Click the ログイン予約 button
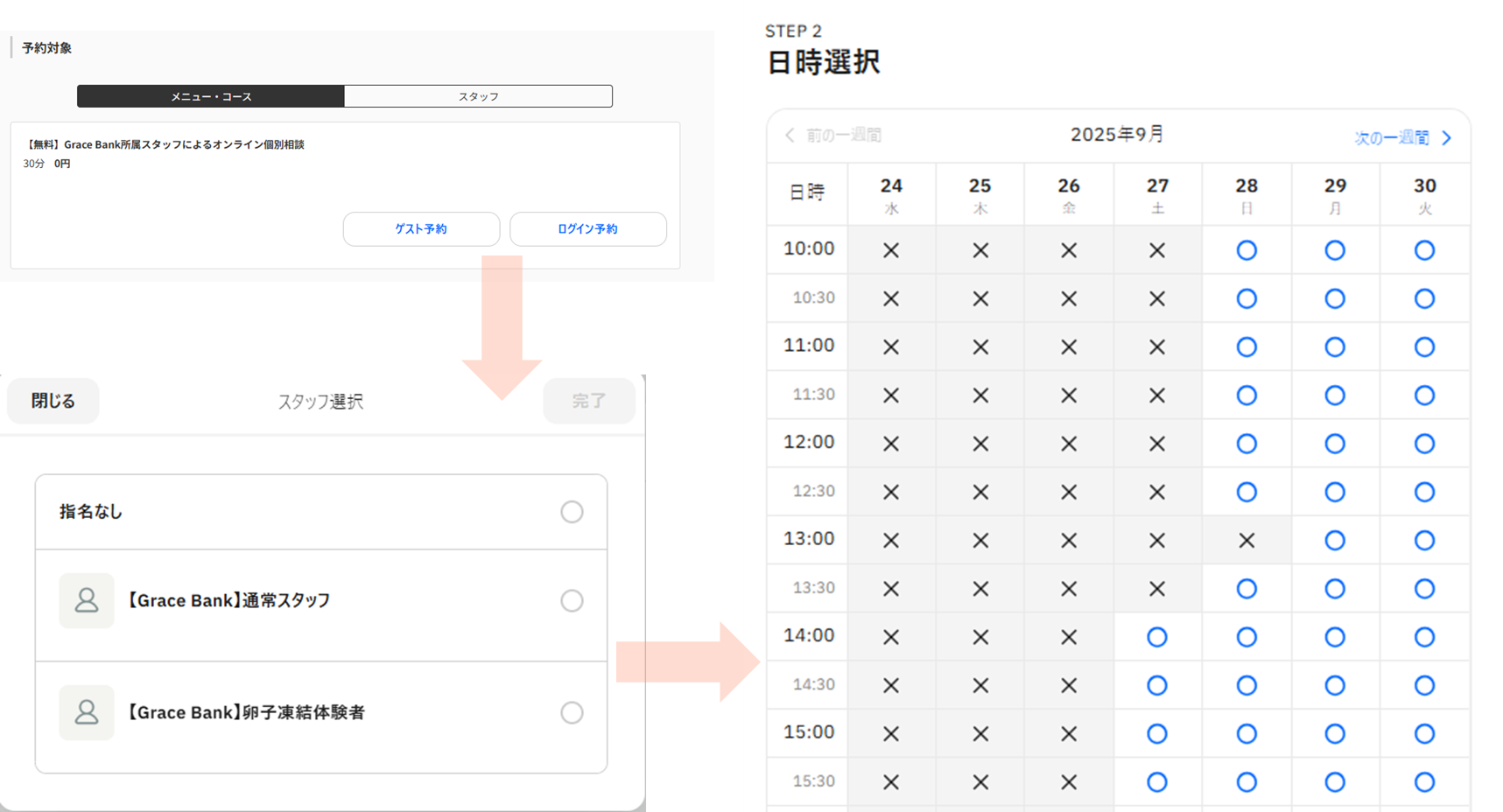This screenshot has height=812, width=1503. click(587, 229)
